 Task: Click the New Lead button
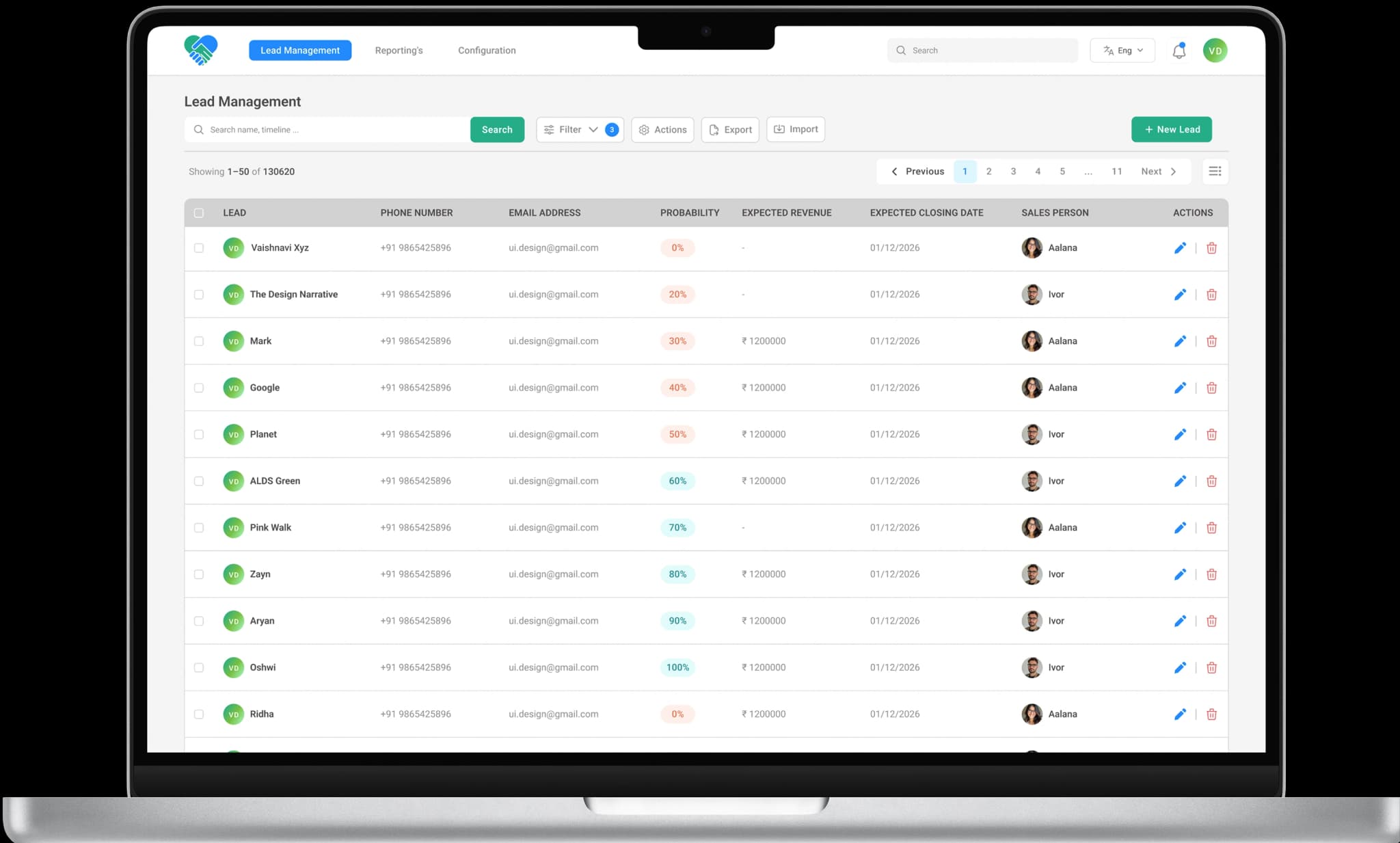point(1171,130)
